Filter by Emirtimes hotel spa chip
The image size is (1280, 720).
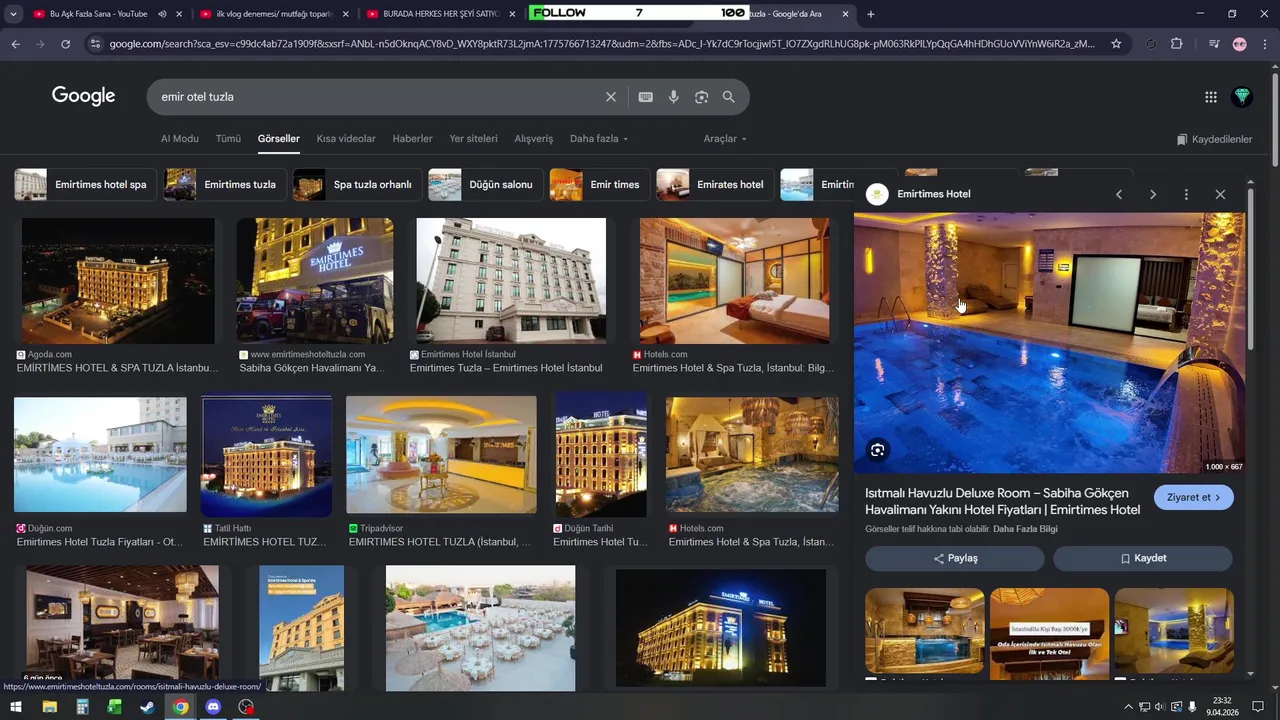click(x=86, y=185)
